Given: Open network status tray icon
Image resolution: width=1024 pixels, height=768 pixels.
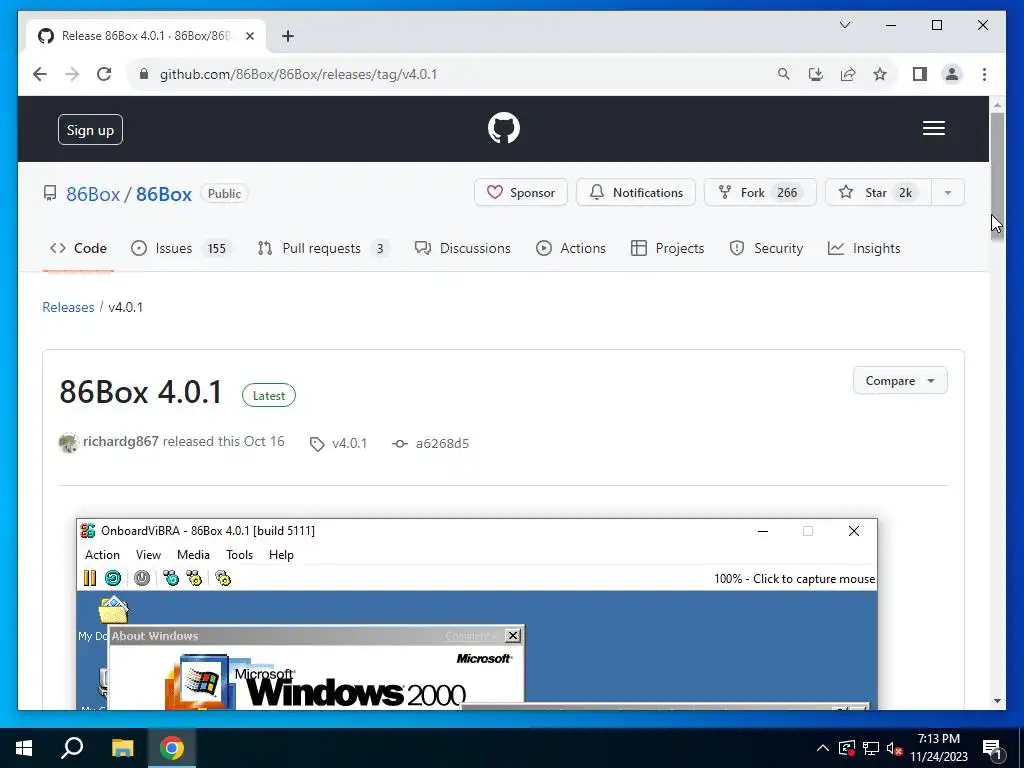Looking at the screenshot, I should 871,748.
